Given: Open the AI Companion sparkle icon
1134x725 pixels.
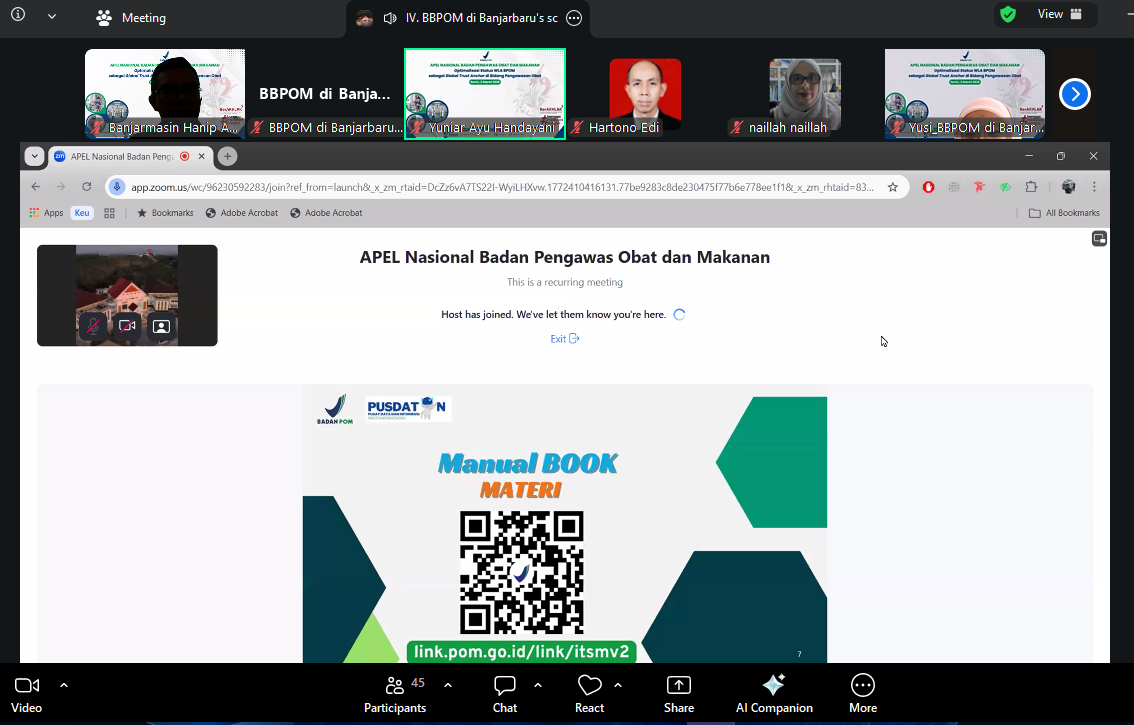Looking at the screenshot, I should [773, 686].
